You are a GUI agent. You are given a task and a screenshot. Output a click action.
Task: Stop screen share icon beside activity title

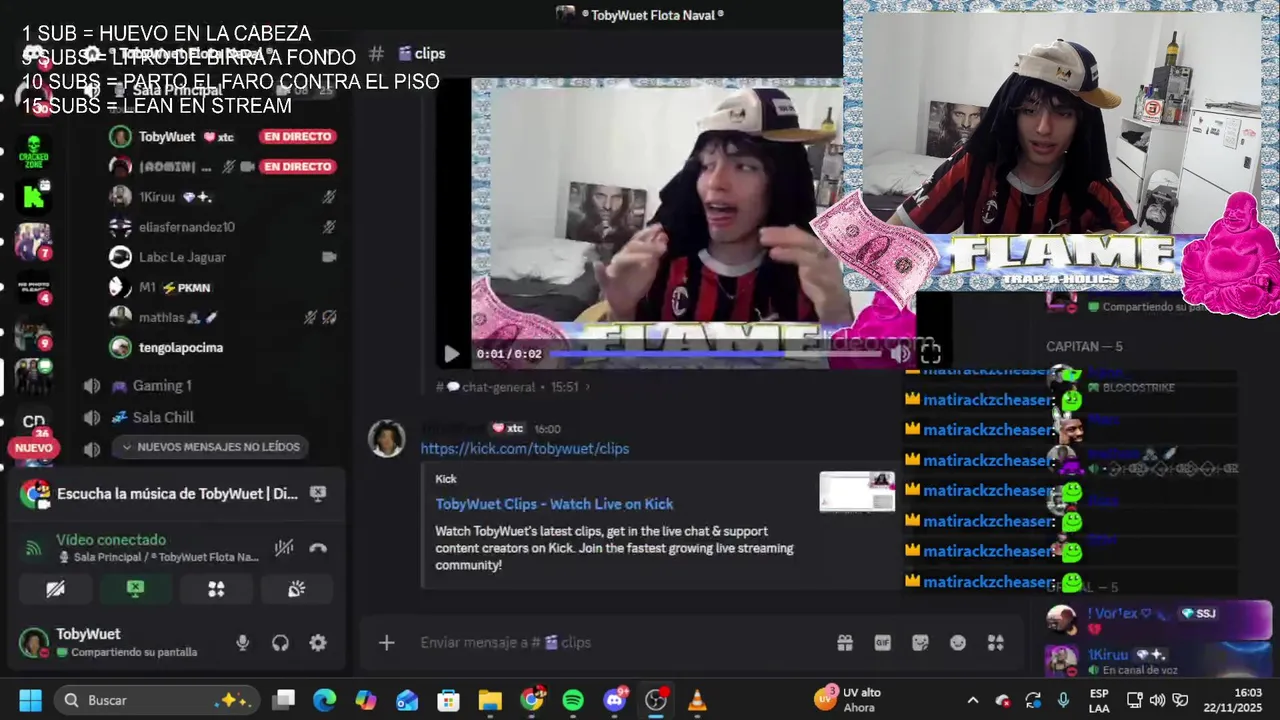(318, 493)
